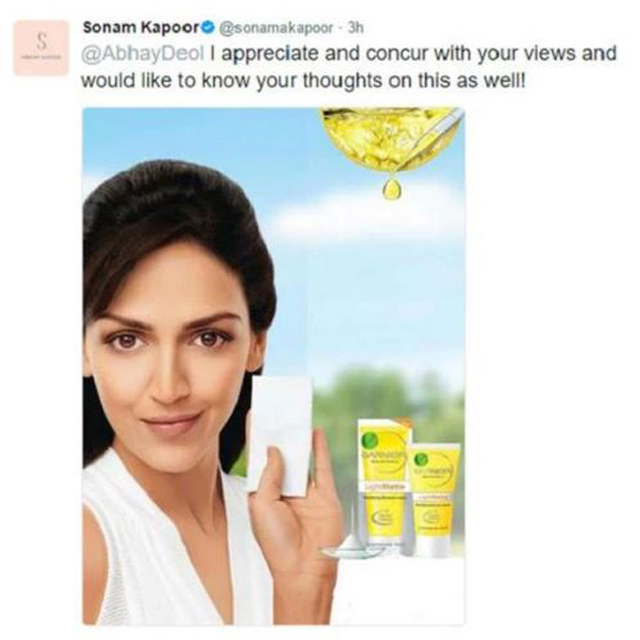The height and width of the screenshot is (640, 640).
Task: Visit the @sonamakapoor handle
Action: coord(277,28)
